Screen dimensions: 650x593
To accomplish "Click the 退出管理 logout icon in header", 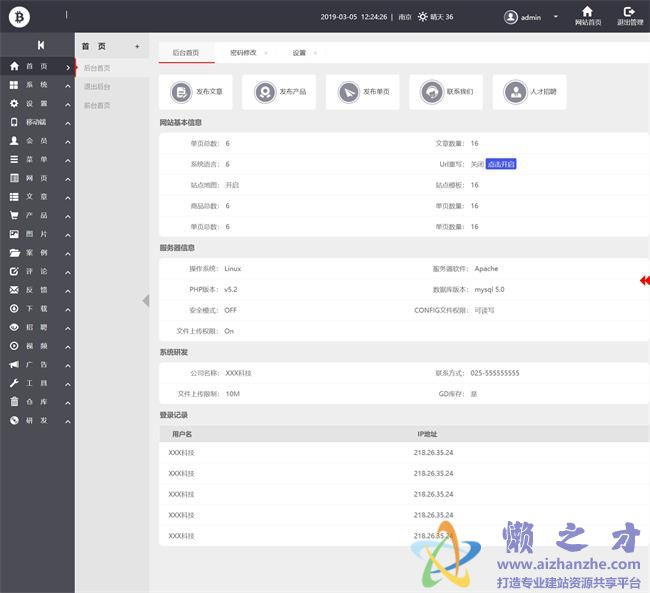I will tap(629, 12).
